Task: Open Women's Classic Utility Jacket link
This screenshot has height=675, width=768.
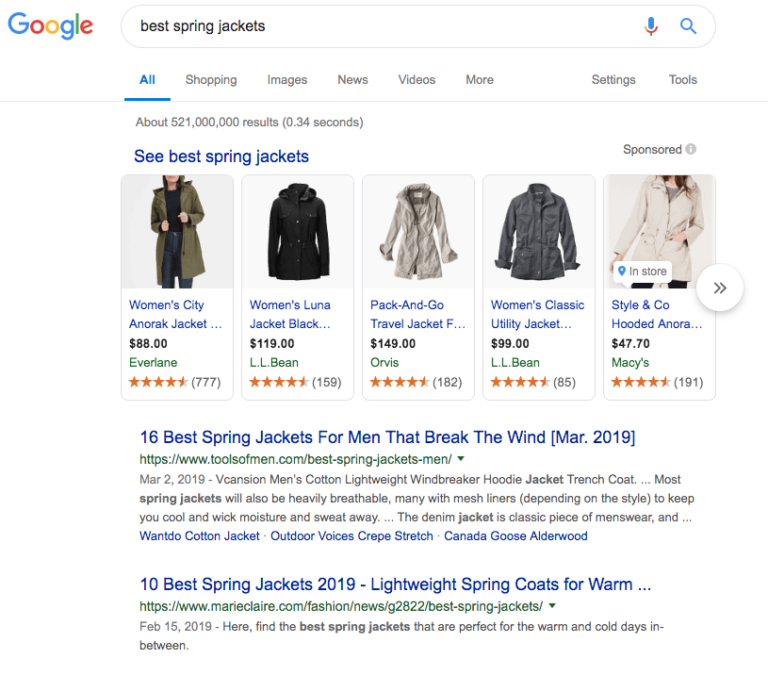Action: pos(538,314)
